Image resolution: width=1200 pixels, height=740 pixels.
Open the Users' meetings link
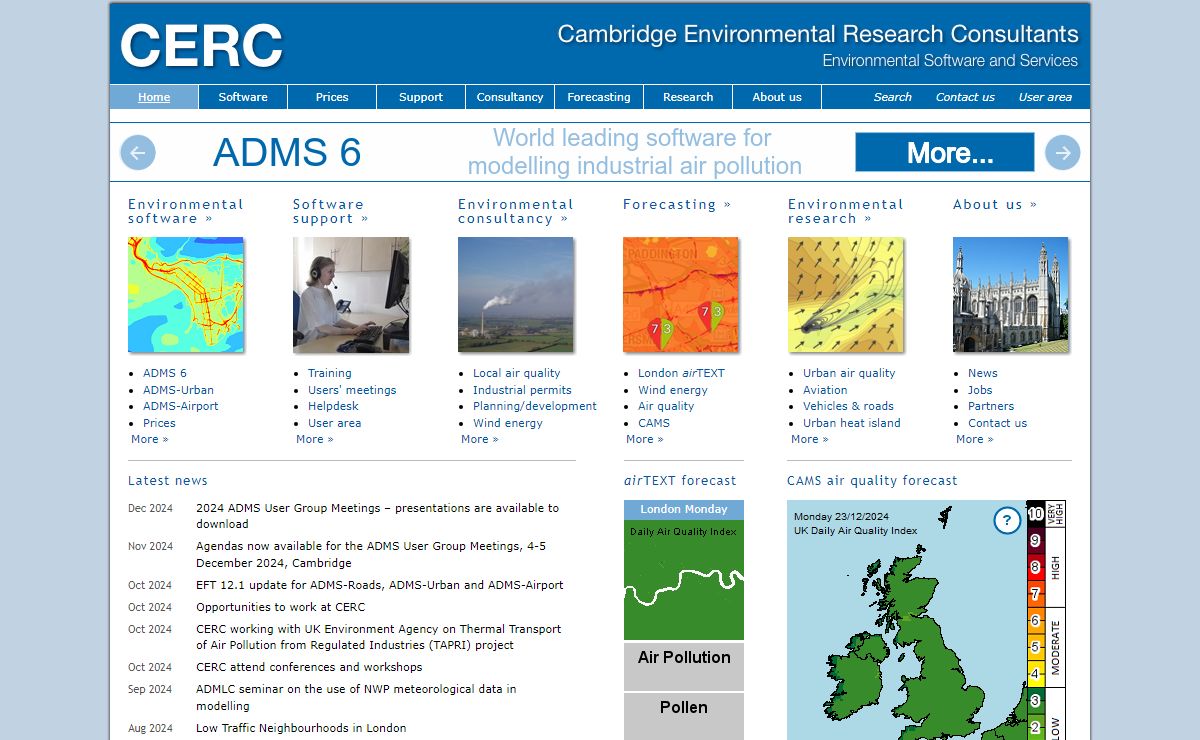352,390
